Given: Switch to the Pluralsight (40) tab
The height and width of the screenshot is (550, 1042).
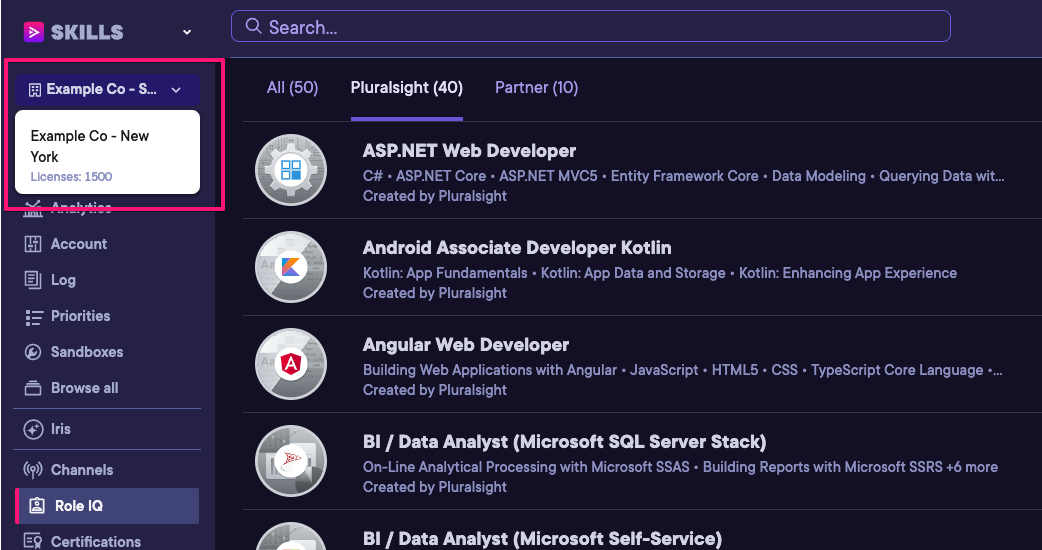Looking at the screenshot, I should pyautogui.click(x=407, y=88).
